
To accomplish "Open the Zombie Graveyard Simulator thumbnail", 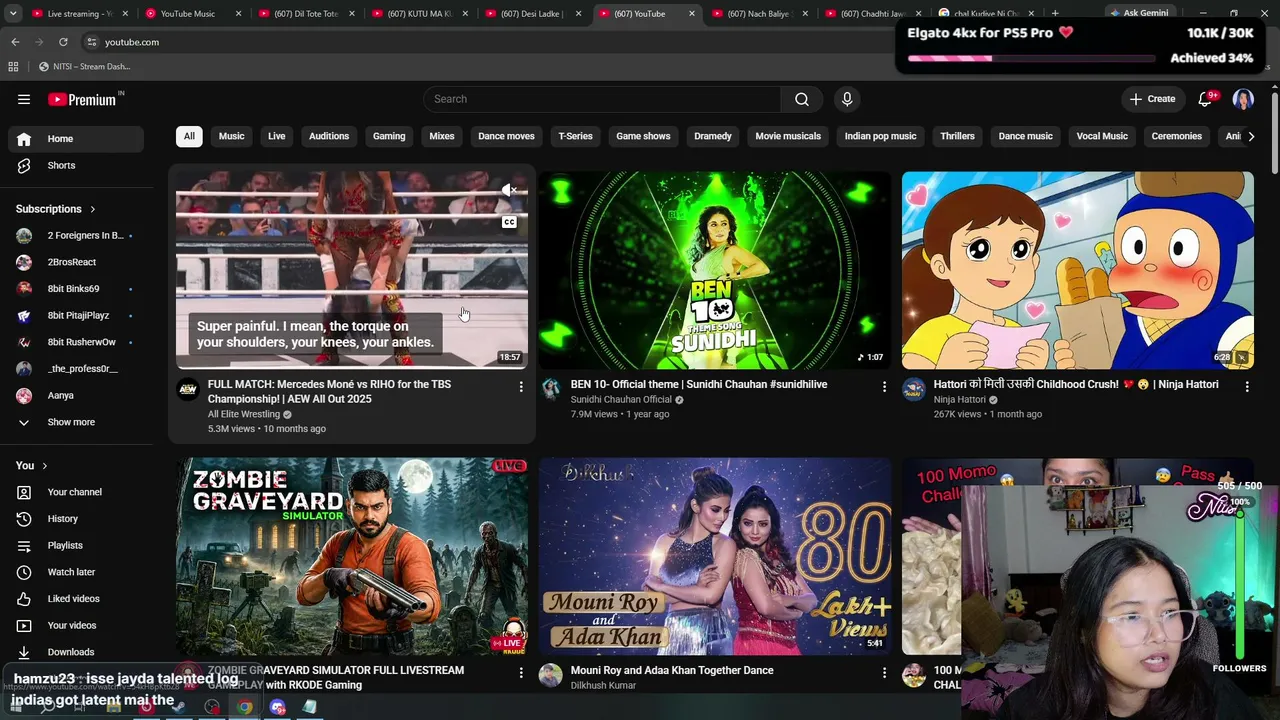I will (x=352, y=556).
